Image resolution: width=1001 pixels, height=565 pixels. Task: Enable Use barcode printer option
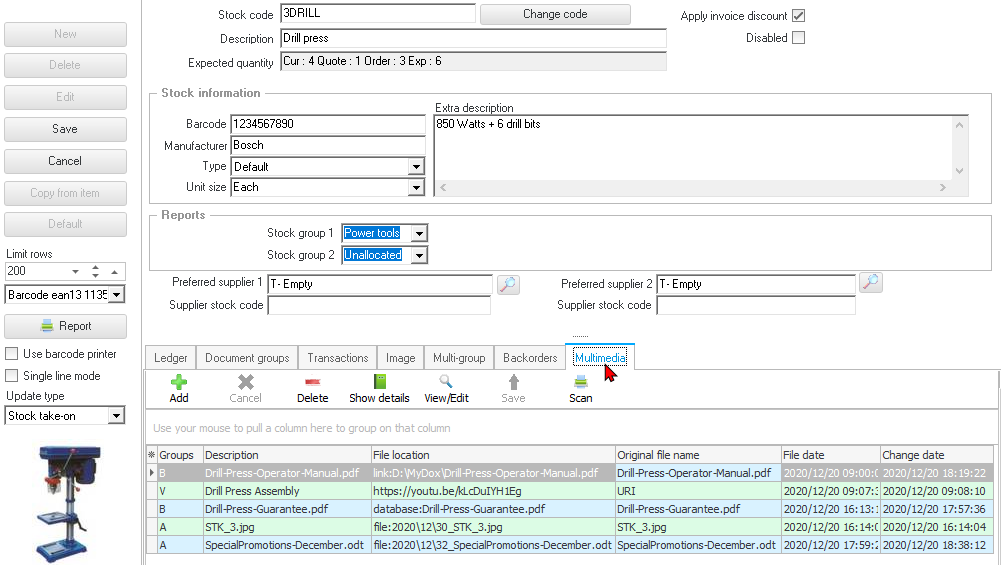tap(12, 354)
